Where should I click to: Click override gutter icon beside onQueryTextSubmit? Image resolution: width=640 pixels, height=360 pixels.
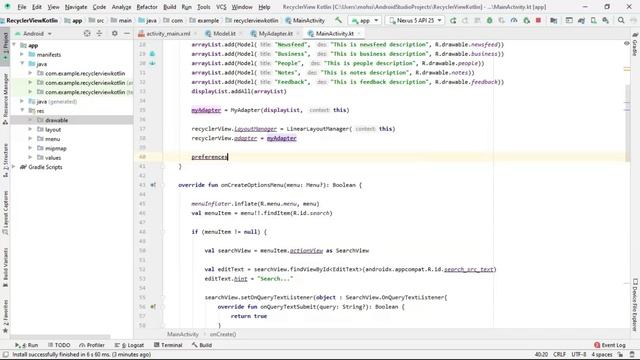point(153,307)
